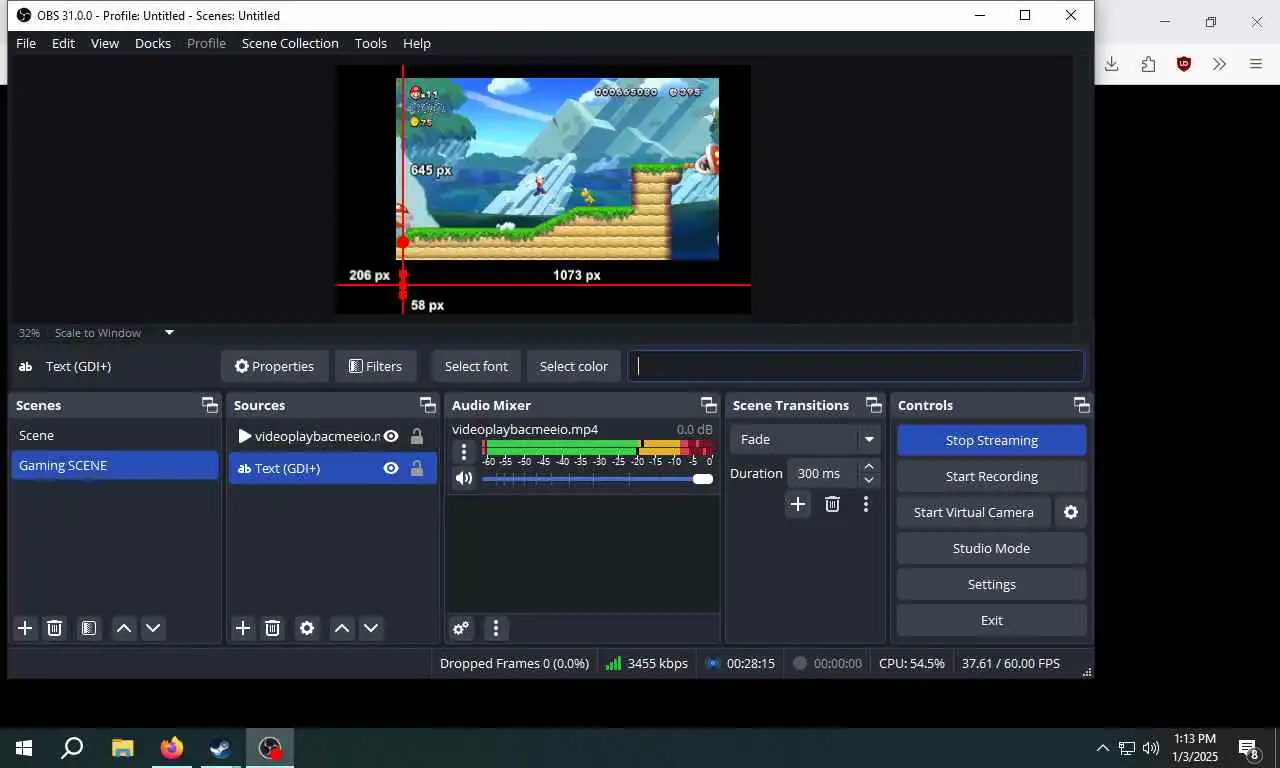Screen dimensions: 1280x768
Task: Open source Properties button
Action: (274, 366)
